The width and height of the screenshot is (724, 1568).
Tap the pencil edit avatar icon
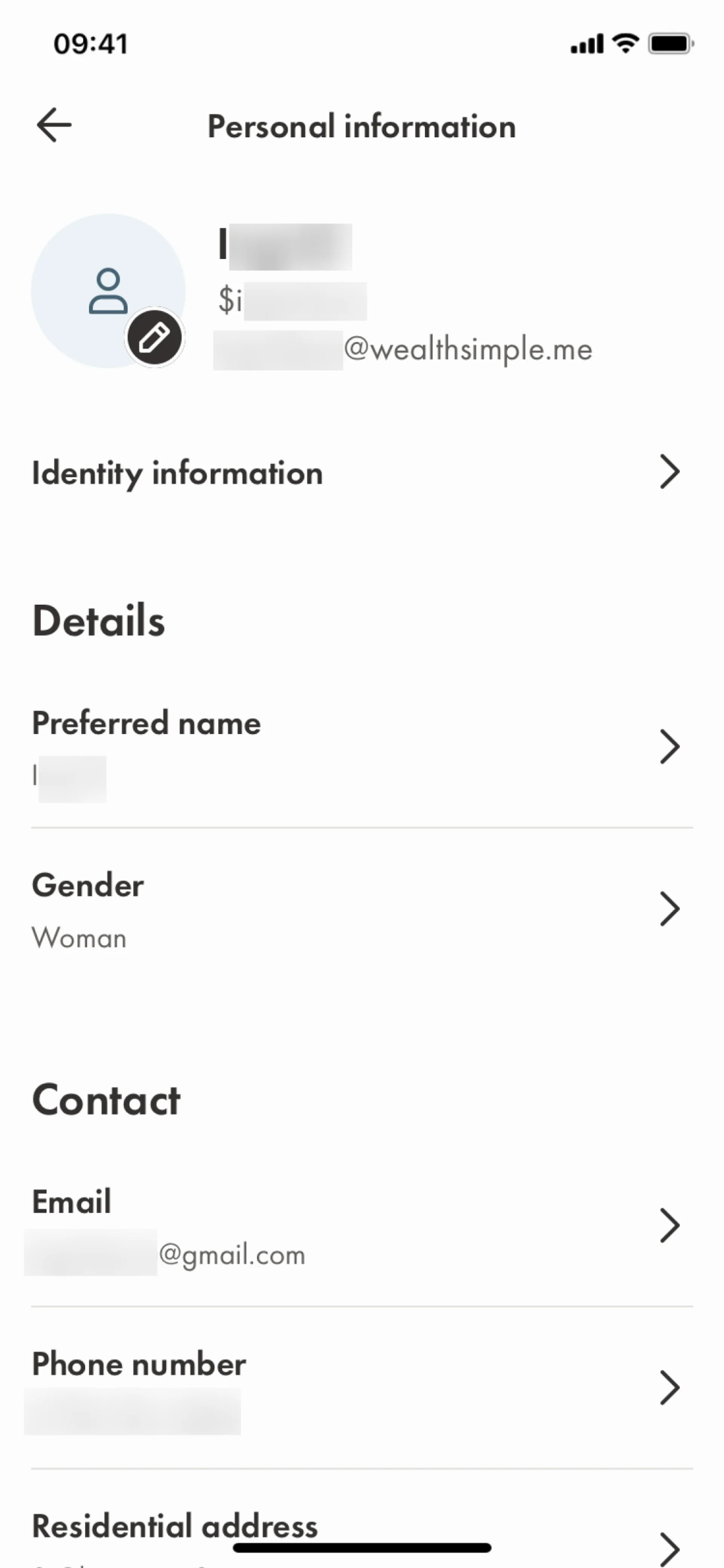154,338
